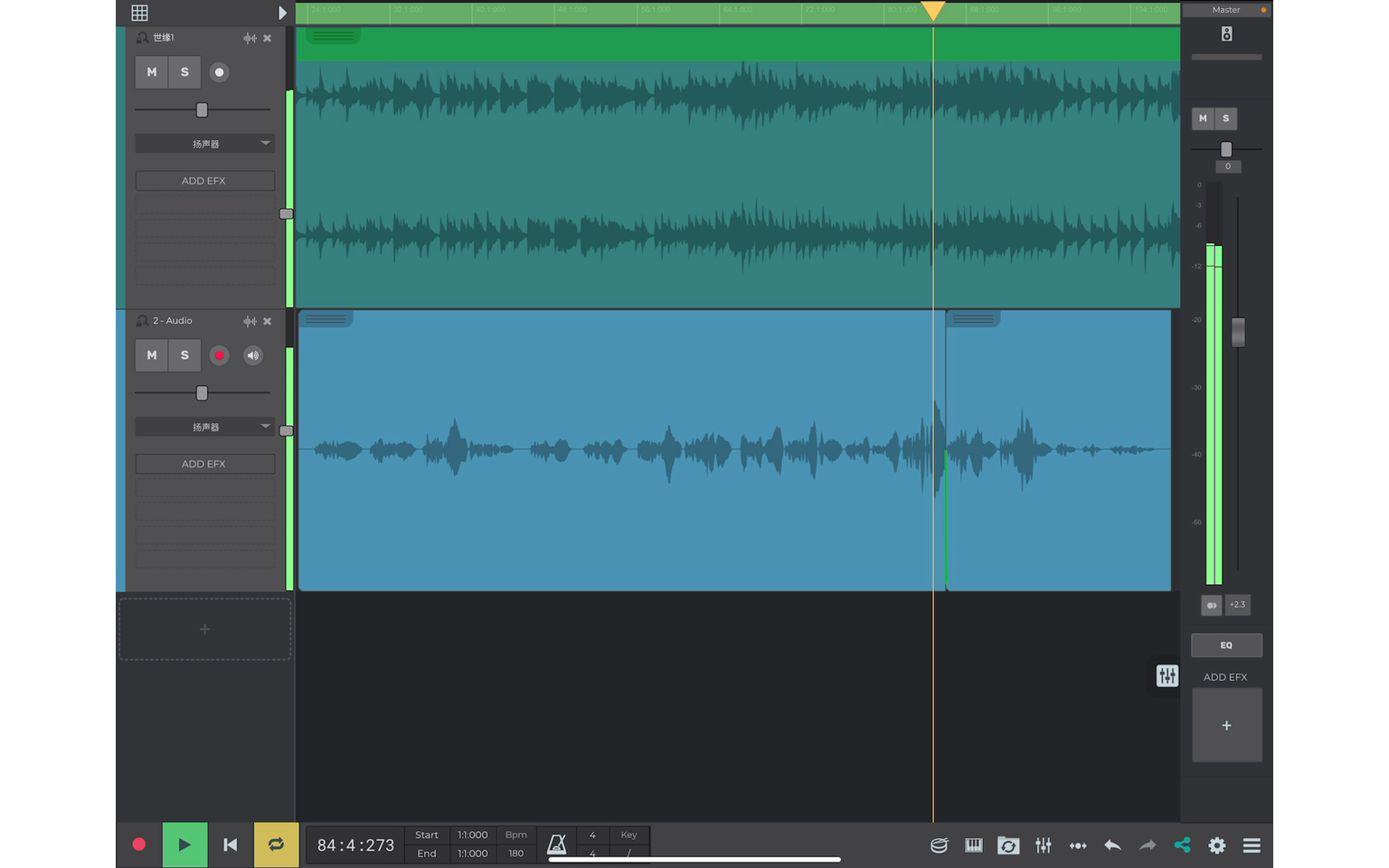The image size is (1389, 868).
Task: Click the orange playhead marker on the timeline
Action: coord(933,11)
